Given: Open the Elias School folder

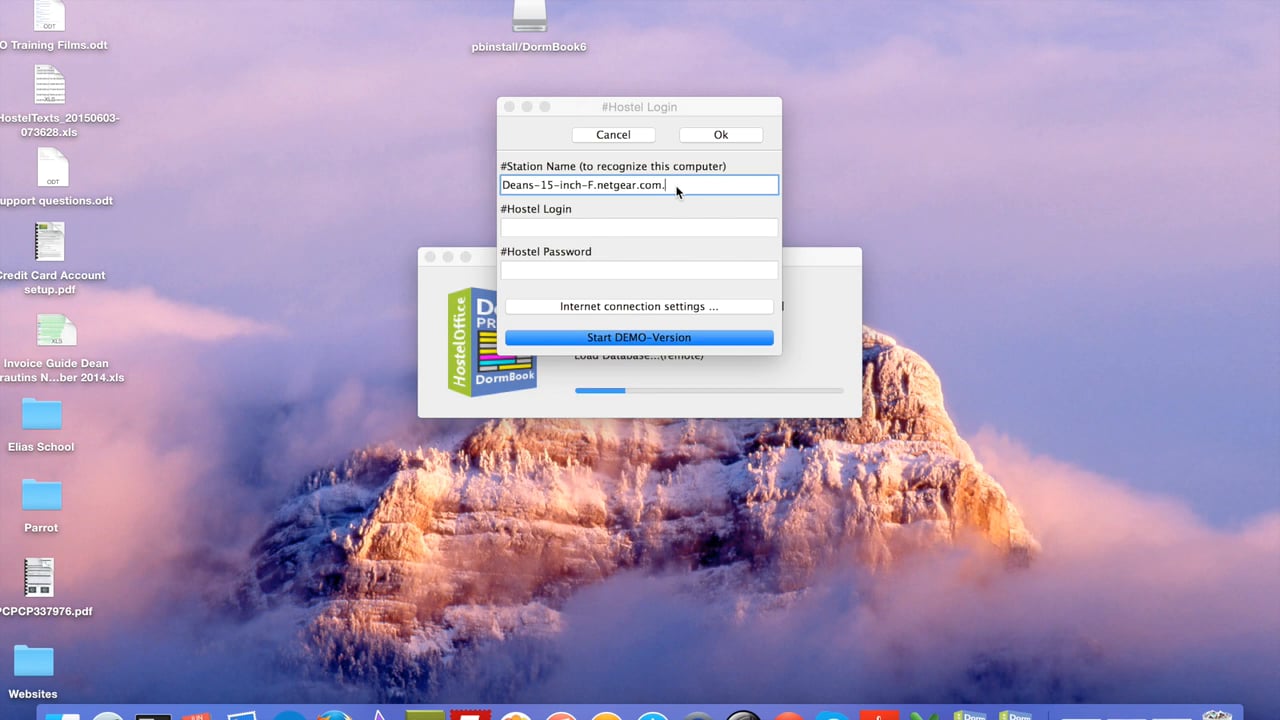Looking at the screenshot, I should click(41, 414).
